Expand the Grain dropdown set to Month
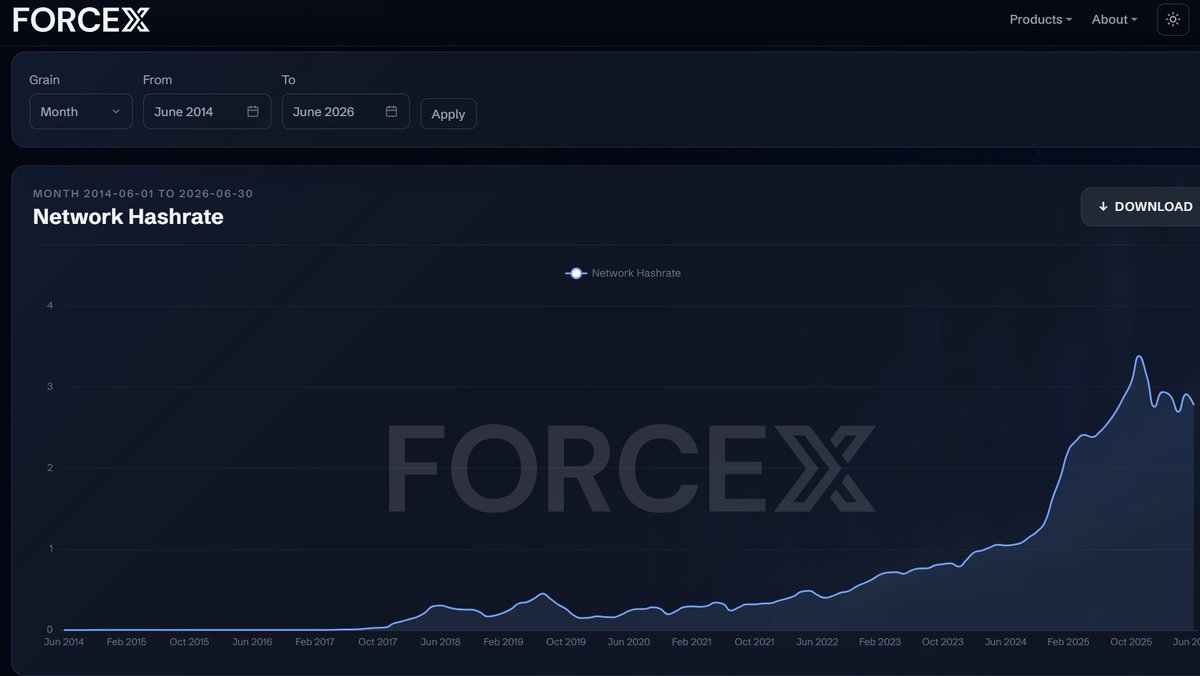The height and width of the screenshot is (676, 1200). (x=81, y=112)
